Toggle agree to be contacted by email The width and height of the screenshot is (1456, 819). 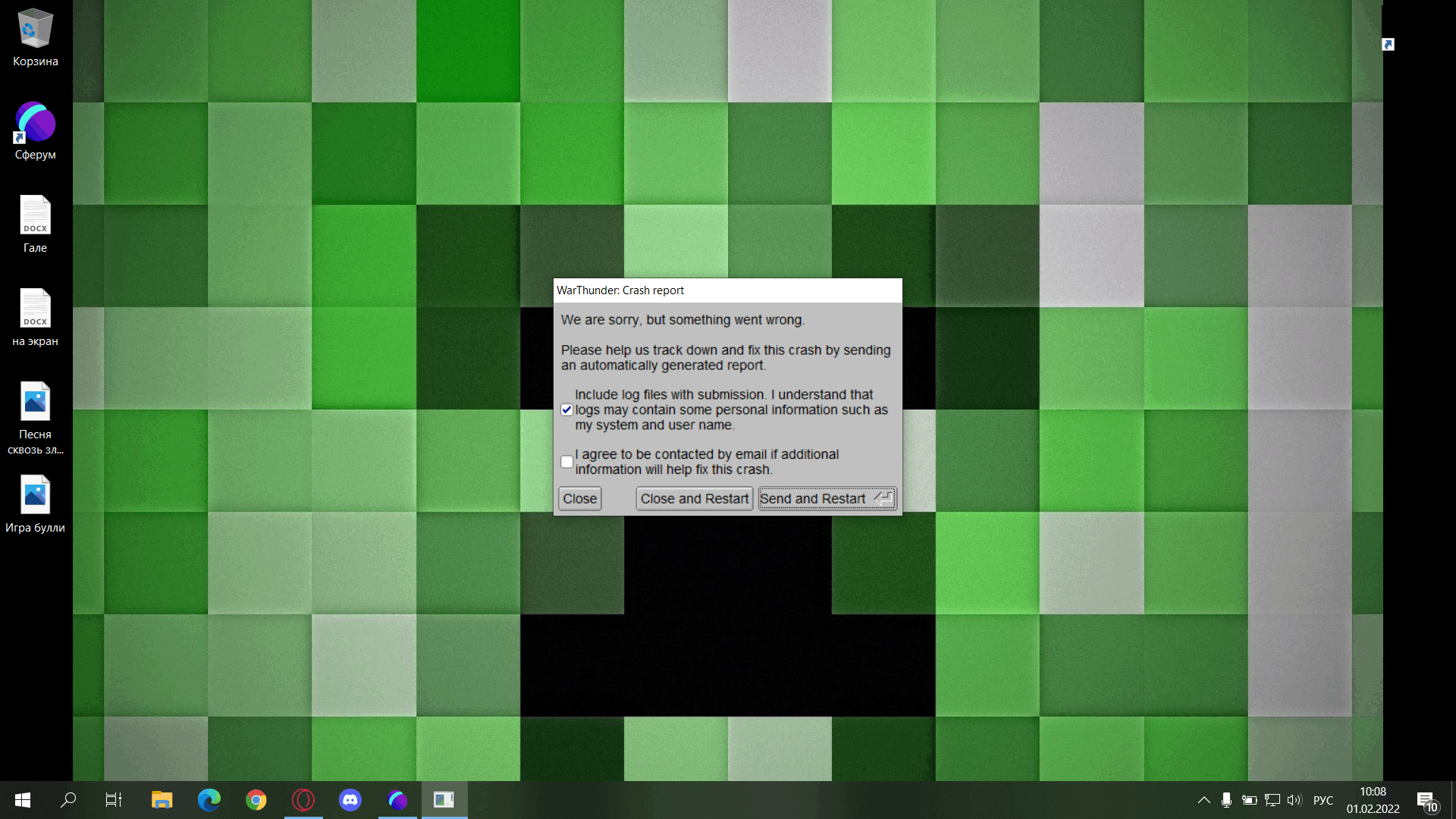pyautogui.click(x=566, y=461)
